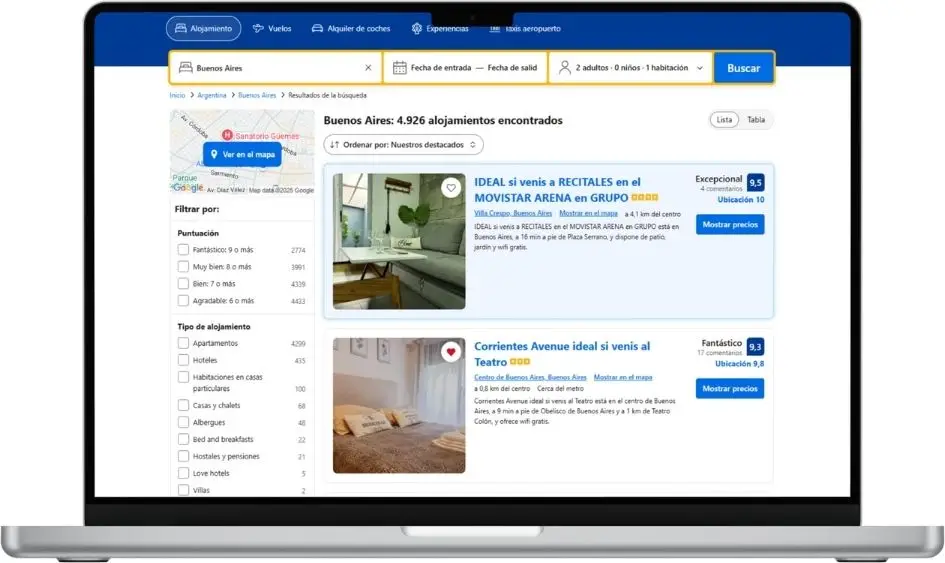The width and height of the screenshot is (945, 563).
Task: Check Muy bien: 8 o más filter
Action: click(183, 266)
